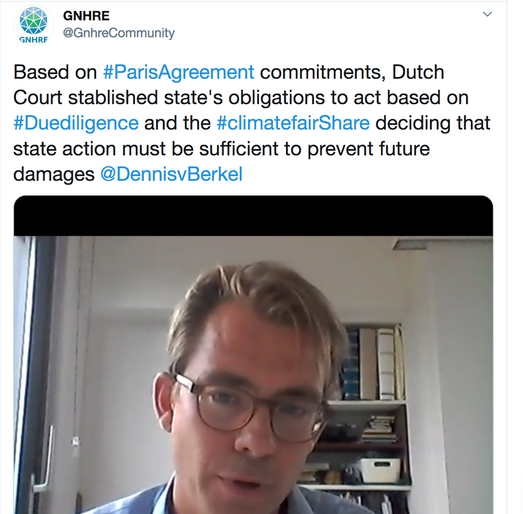Visit the @GnhreCommunity handle
523x514 pixels.
(x=119, y=33)
